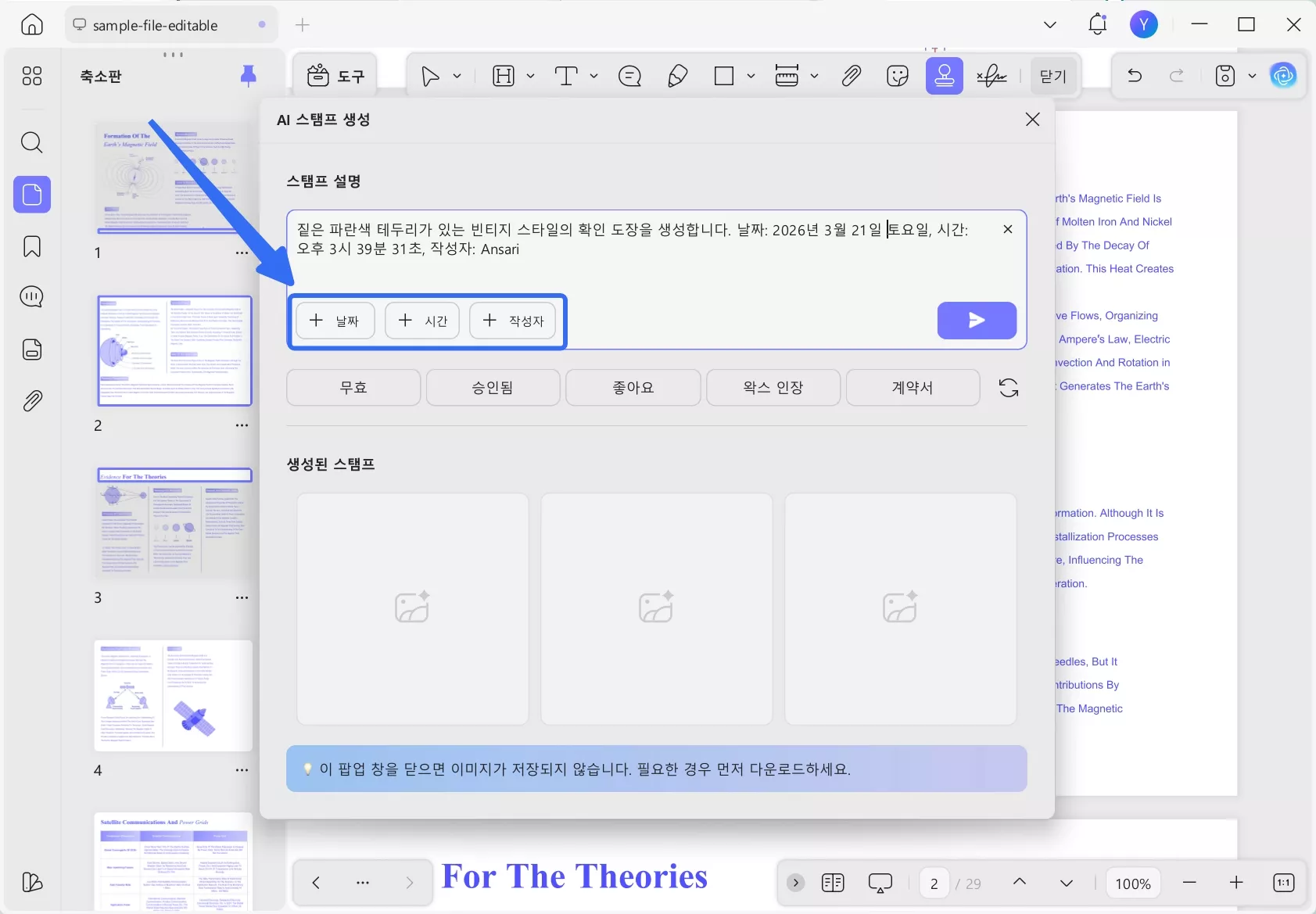Select the Sticker tool
The width and height of the screenshot is (1316, 914).
(897, 76)
